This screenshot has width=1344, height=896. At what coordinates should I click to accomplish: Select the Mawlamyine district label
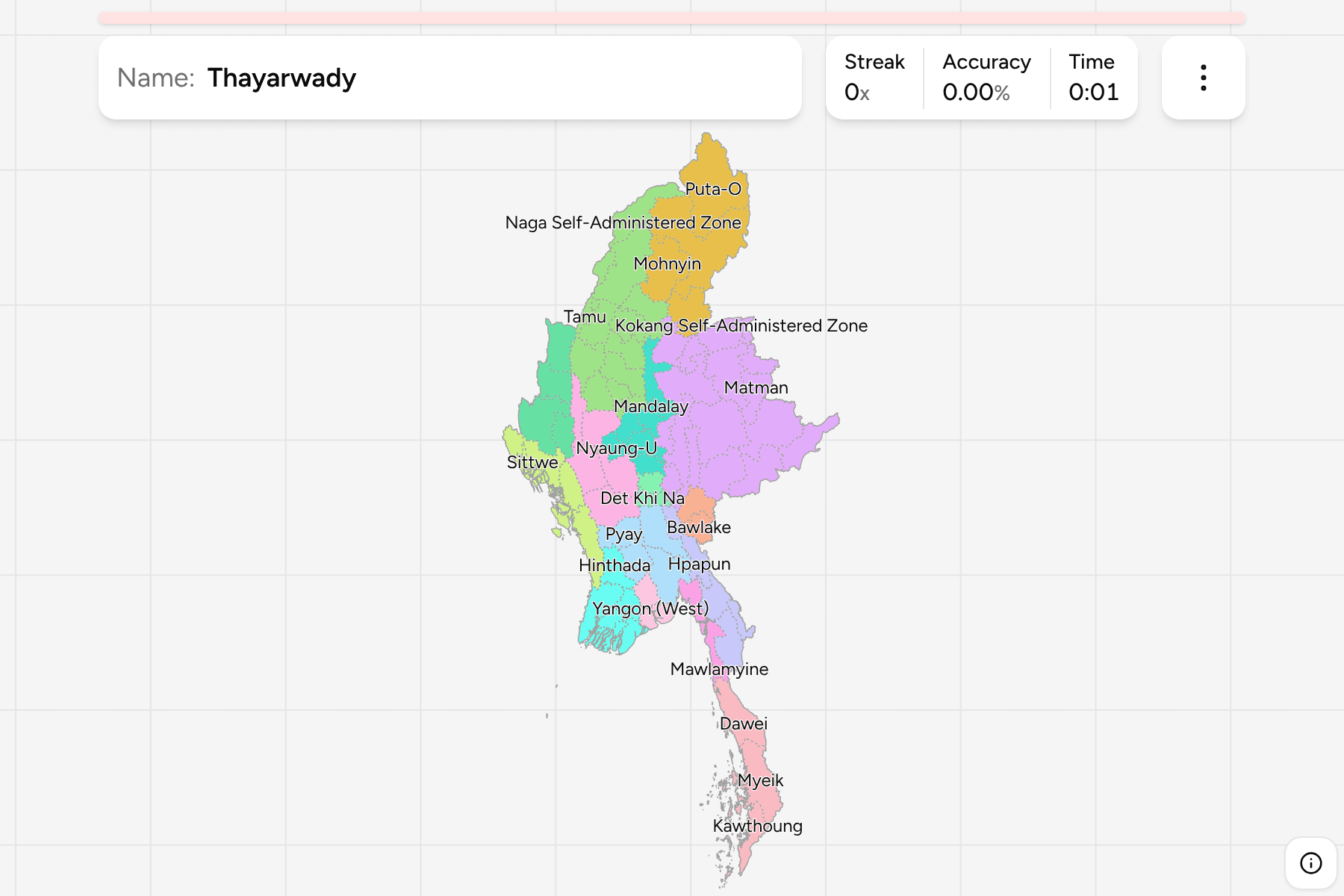point(719,669)
